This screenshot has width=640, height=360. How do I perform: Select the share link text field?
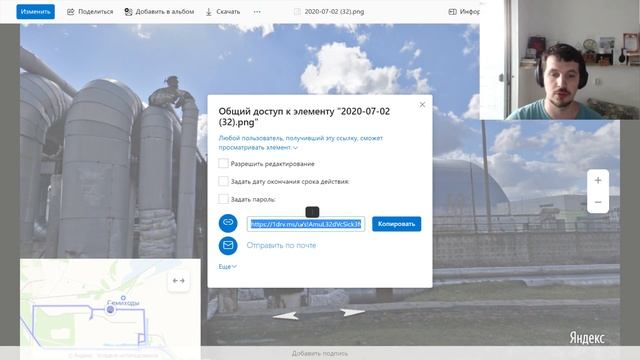tap(306, 224)
